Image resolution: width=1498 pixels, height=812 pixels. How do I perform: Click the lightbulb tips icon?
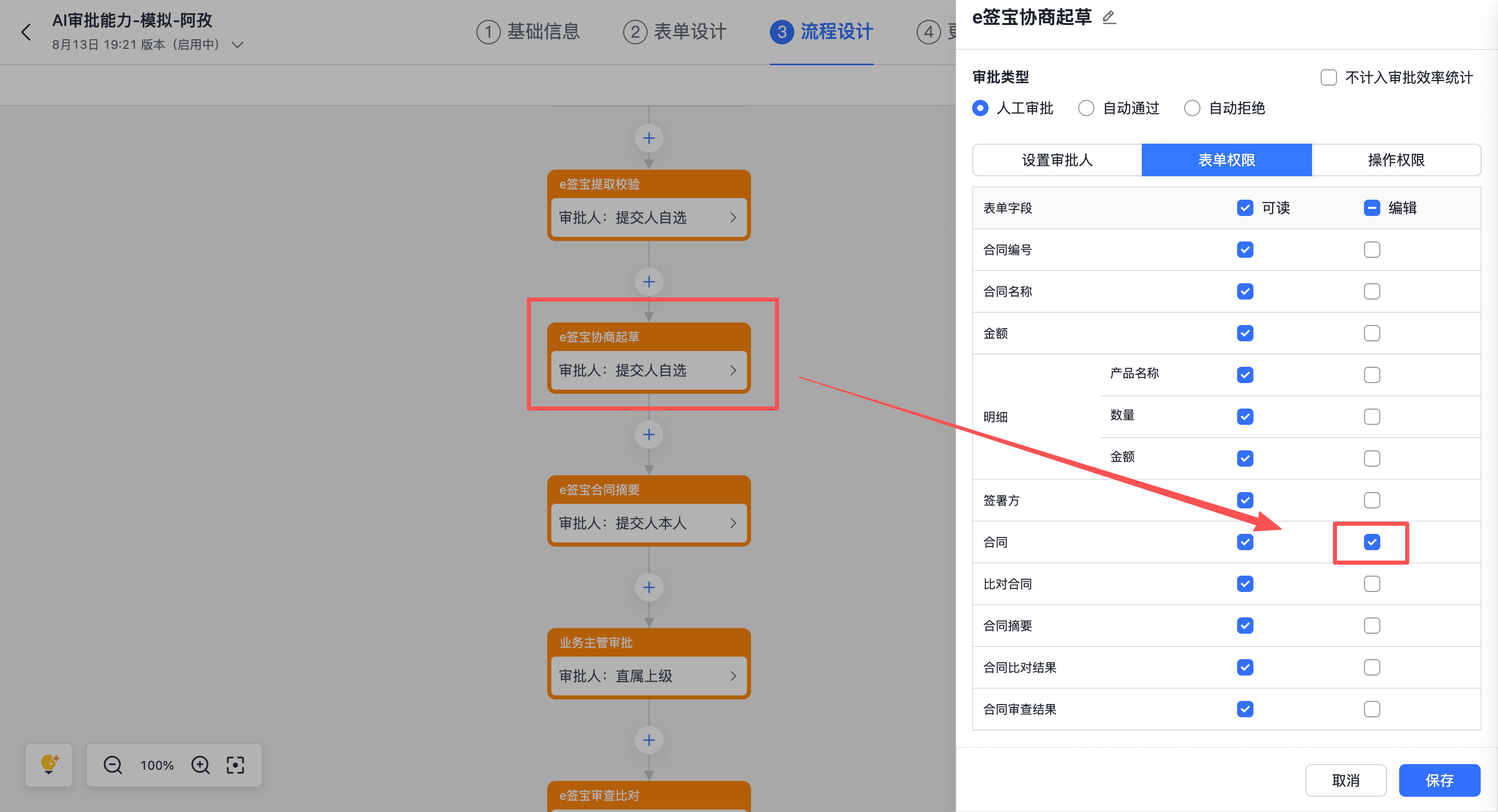(49, 764)
